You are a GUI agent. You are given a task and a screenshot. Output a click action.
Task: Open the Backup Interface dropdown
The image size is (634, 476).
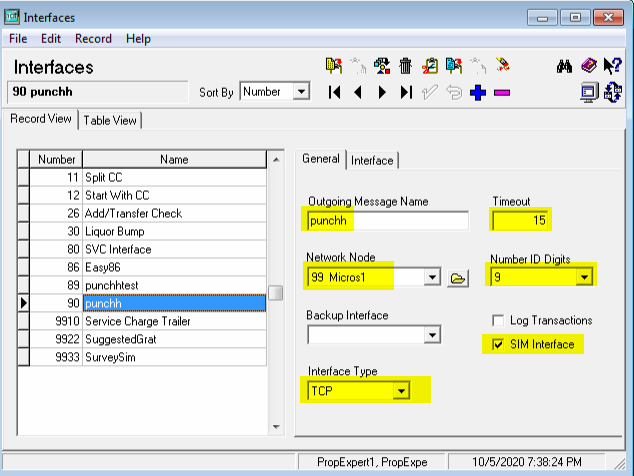coord(432,335)
